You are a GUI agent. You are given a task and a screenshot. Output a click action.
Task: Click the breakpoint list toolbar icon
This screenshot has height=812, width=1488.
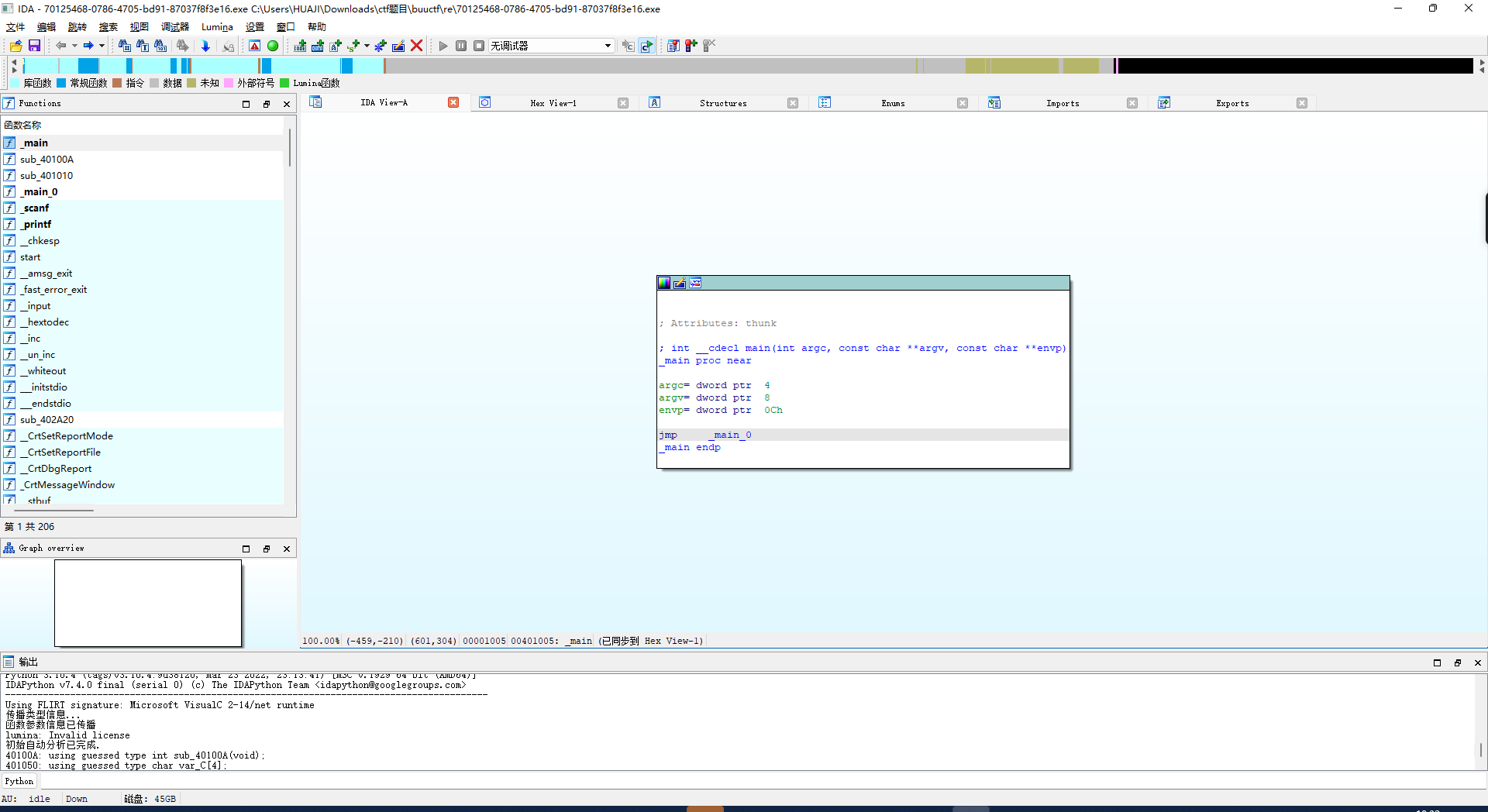point(673,46)
